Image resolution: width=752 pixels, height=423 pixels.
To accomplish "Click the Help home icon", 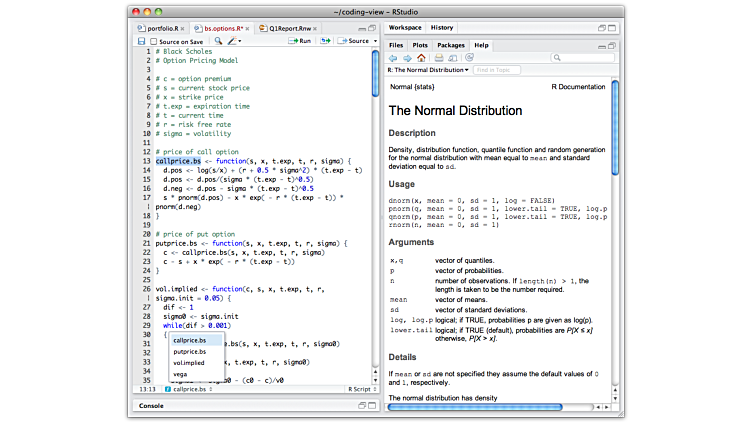I will tap(421, 58).
